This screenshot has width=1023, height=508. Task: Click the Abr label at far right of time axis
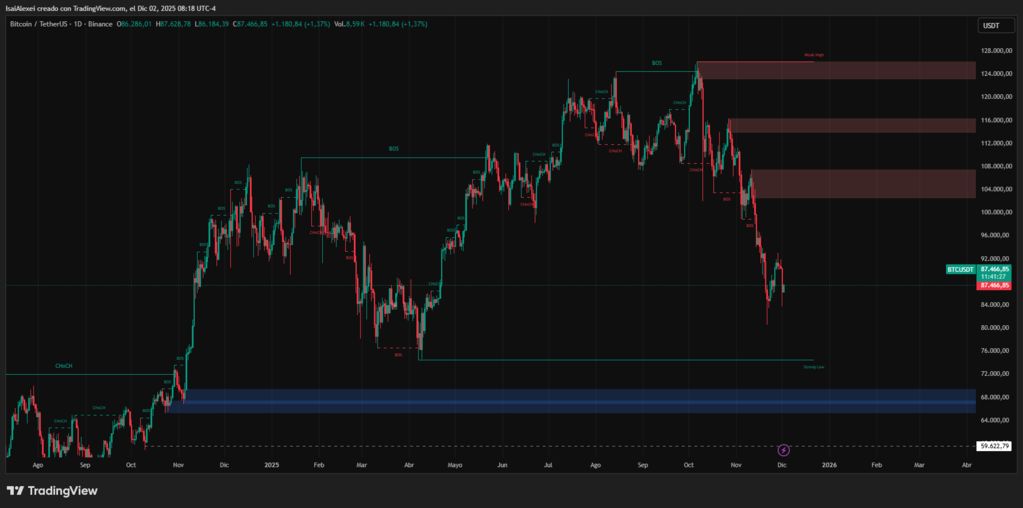pos(967,466)
